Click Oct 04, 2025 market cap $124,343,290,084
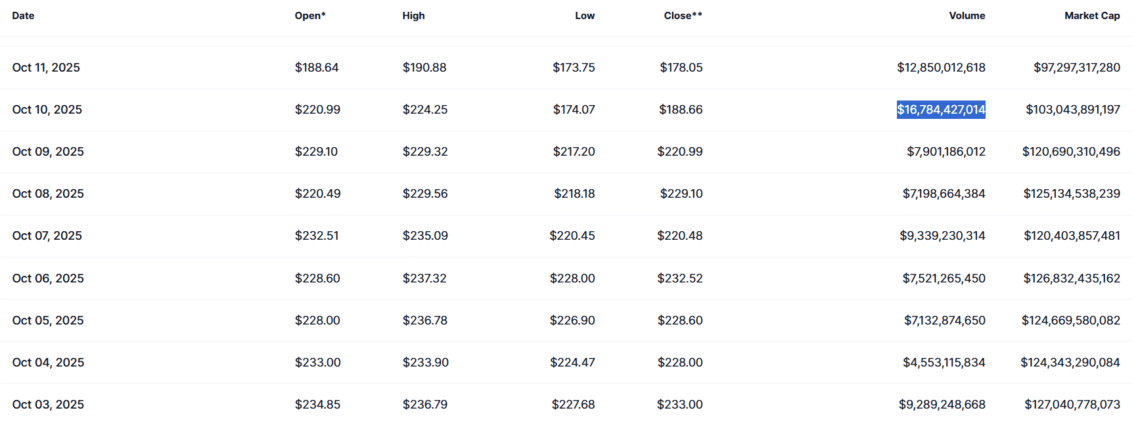 pos(1070,363)
